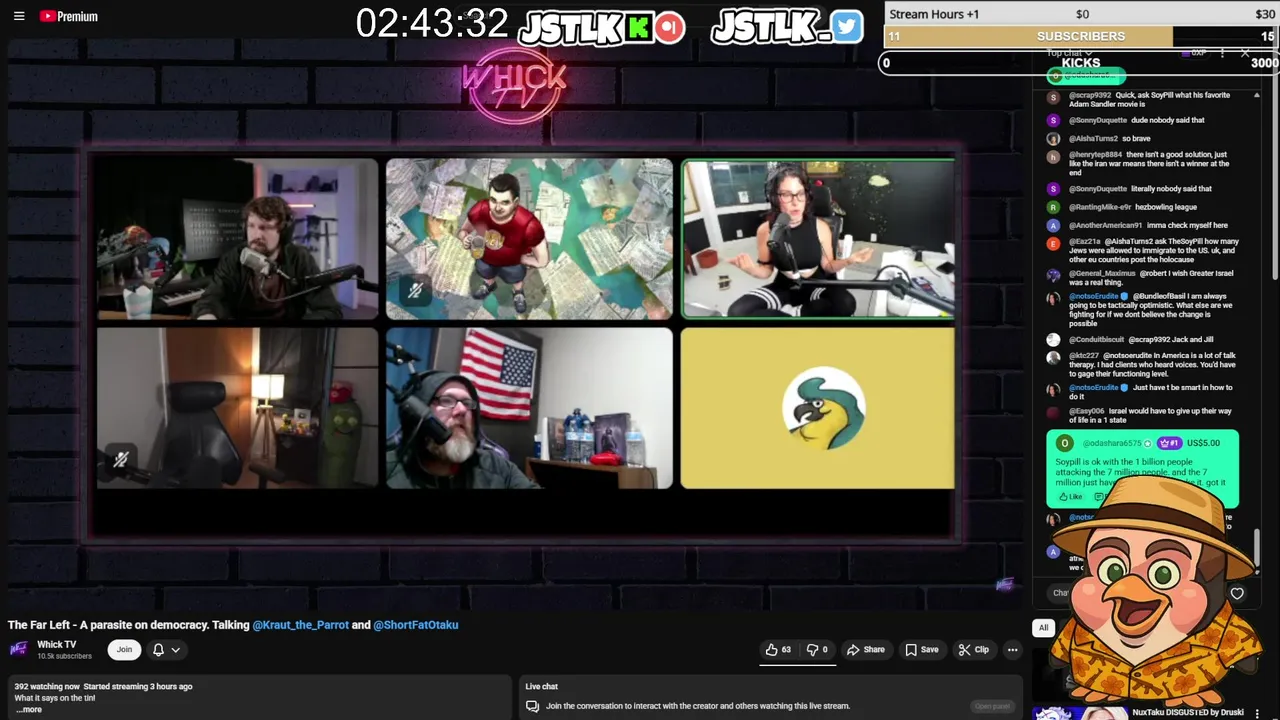The image size is (1280, 720).
Task: Click the Join membership button
Action: tap(124, 650)
